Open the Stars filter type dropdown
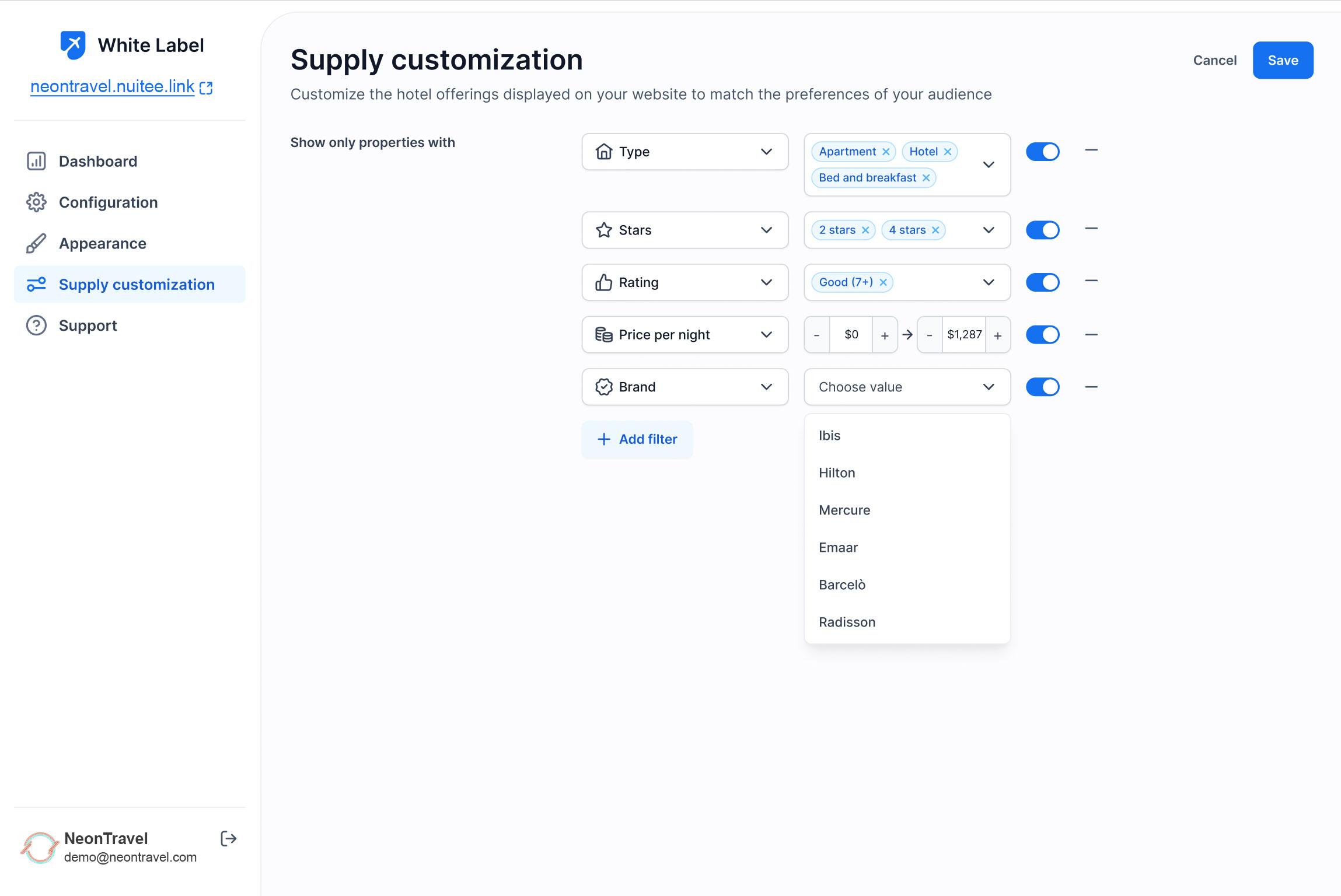The width and height of the screenshot is (1341, 896). coord(685,230)
